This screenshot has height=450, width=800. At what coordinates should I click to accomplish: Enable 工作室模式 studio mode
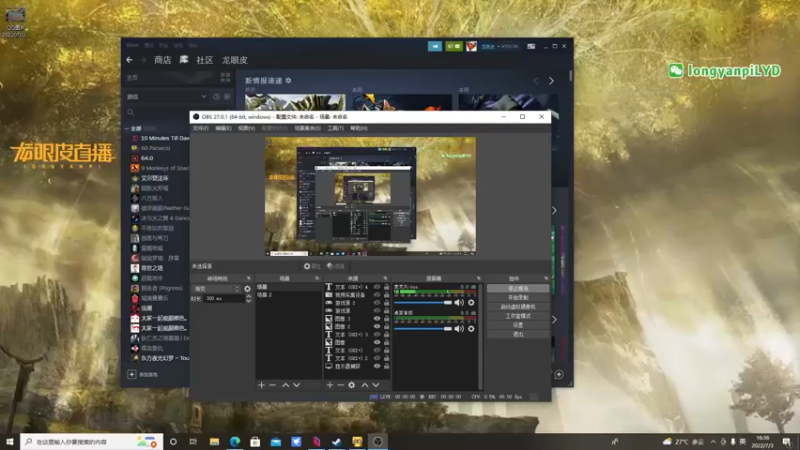(x=518, y=316)
